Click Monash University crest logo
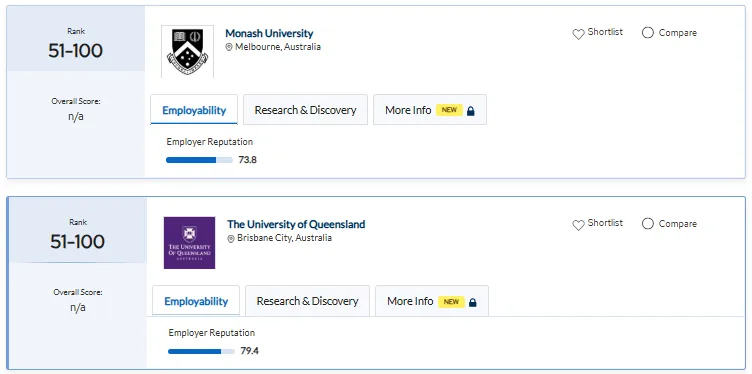Screen dimensions: 752x374 [188, 51]
